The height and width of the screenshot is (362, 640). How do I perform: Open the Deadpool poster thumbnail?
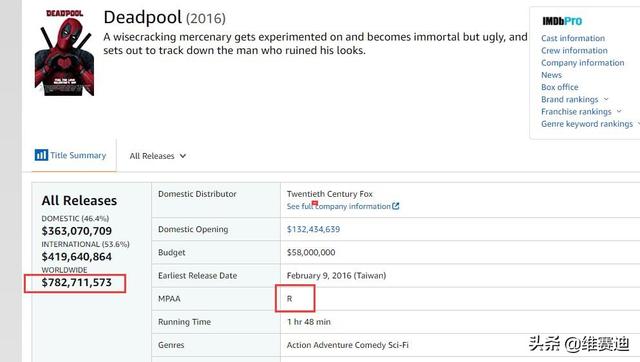(64, 53)
